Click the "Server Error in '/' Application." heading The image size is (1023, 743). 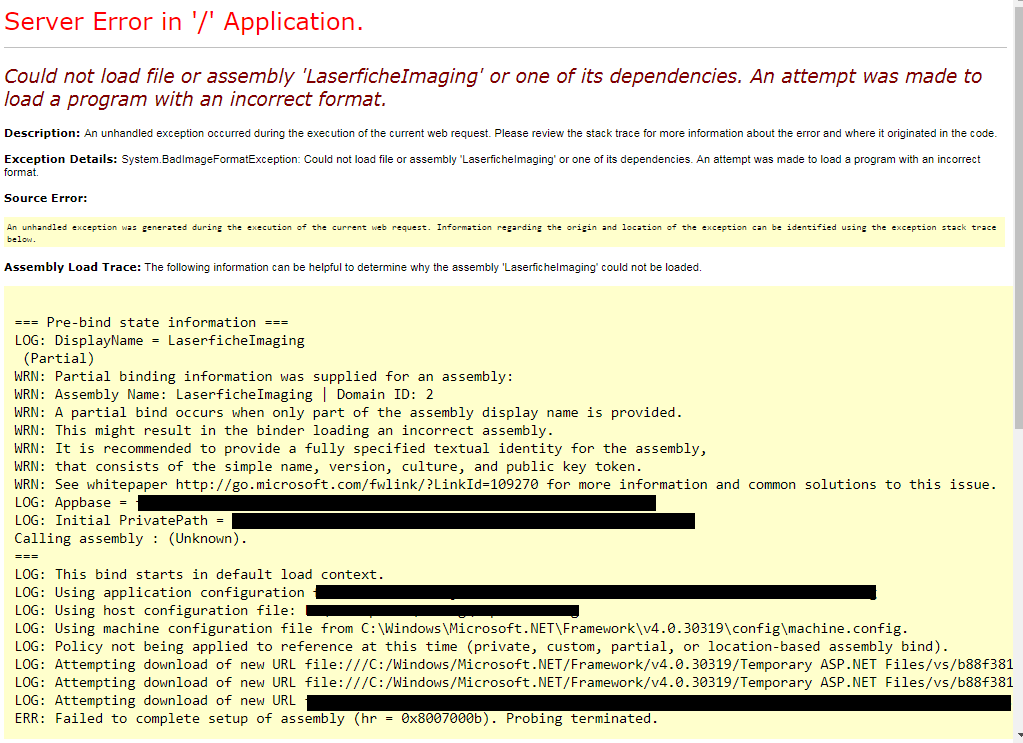[183, 22]
